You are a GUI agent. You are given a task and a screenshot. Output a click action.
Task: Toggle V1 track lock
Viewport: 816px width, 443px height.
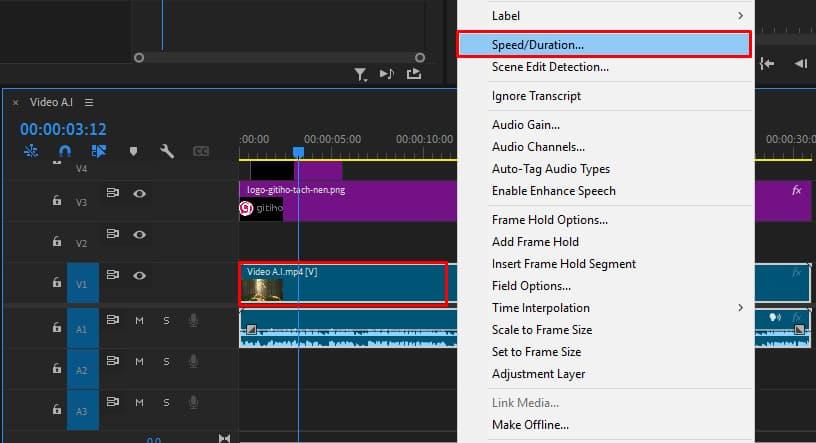pos(57,282)
